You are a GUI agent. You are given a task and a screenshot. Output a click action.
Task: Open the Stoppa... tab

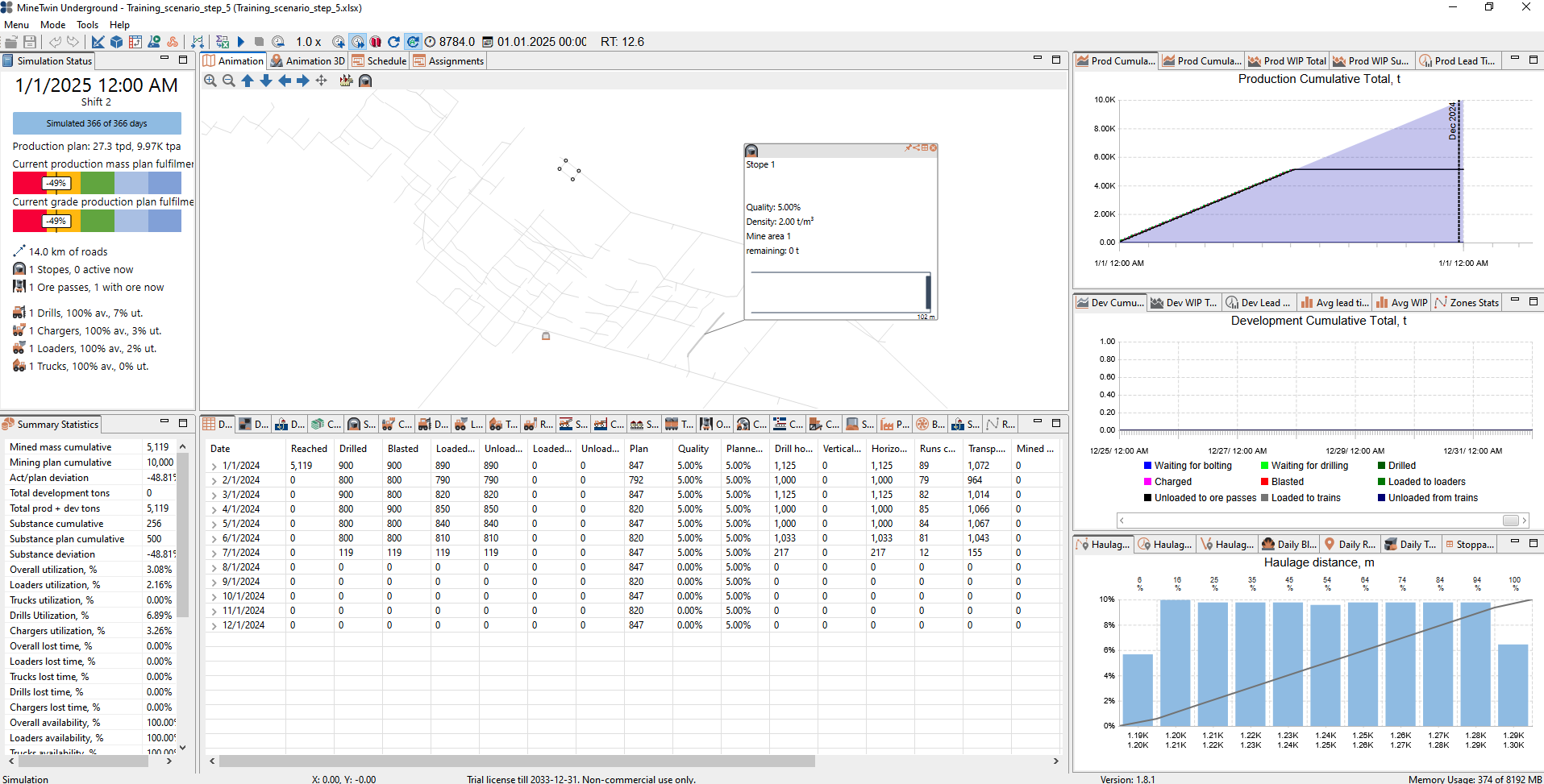pyautogui.click(x=1470, y=544)
